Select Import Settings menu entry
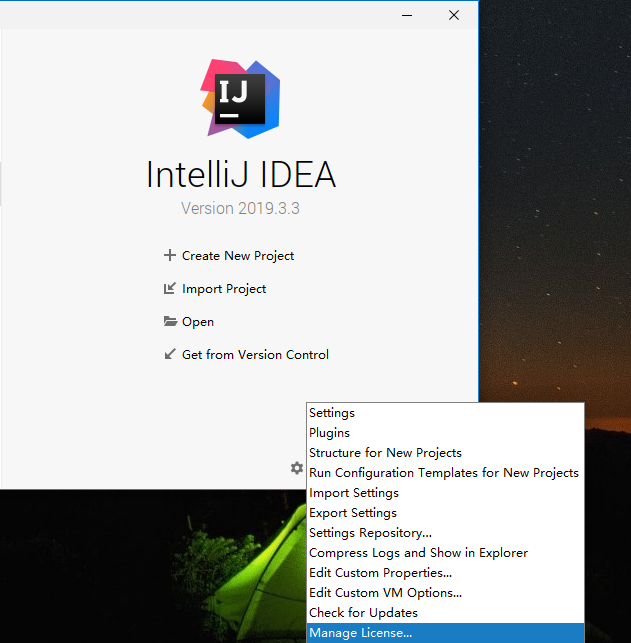This screenshot has height=643, width=631. pos(445,493)
